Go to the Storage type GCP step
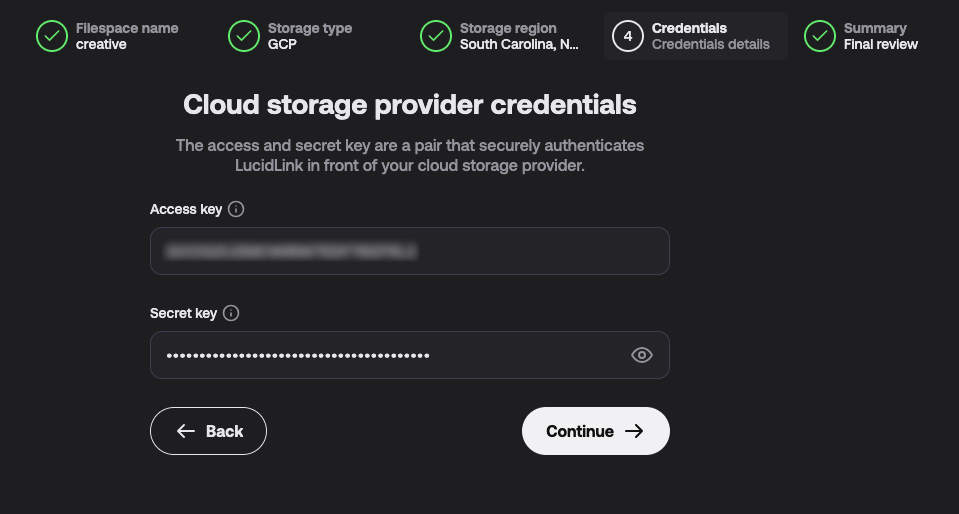The width and height of the screenshot is (959, 514). click(x=291, y=36)
